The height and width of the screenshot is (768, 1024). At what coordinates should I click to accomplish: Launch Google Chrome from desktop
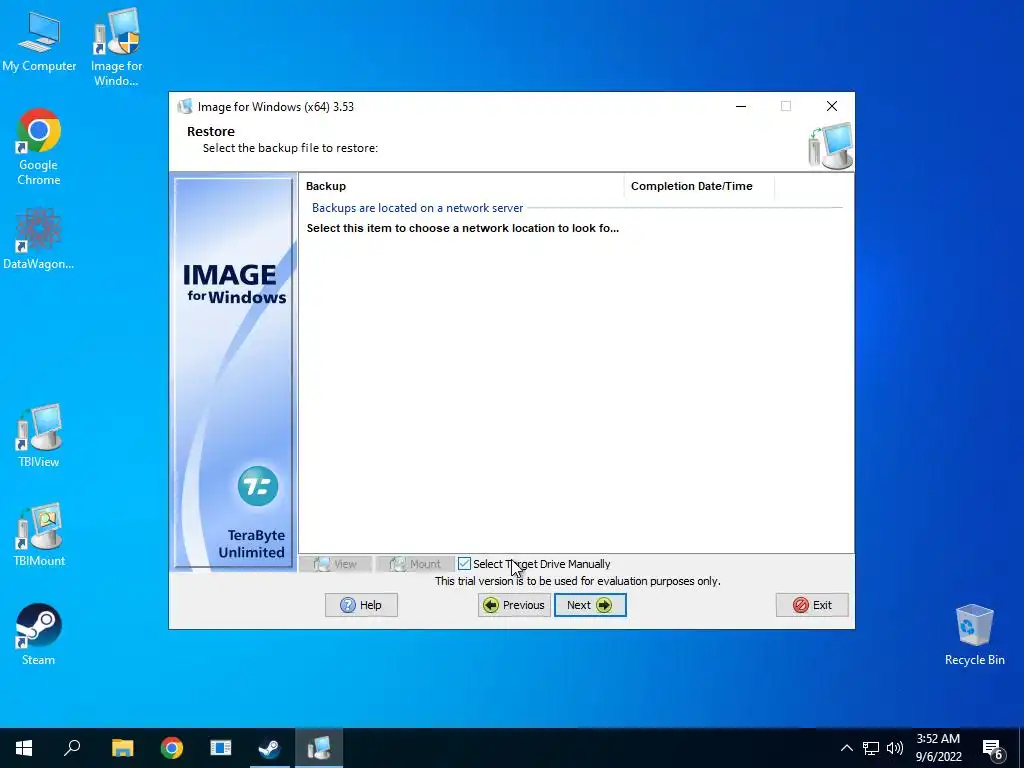39,148
